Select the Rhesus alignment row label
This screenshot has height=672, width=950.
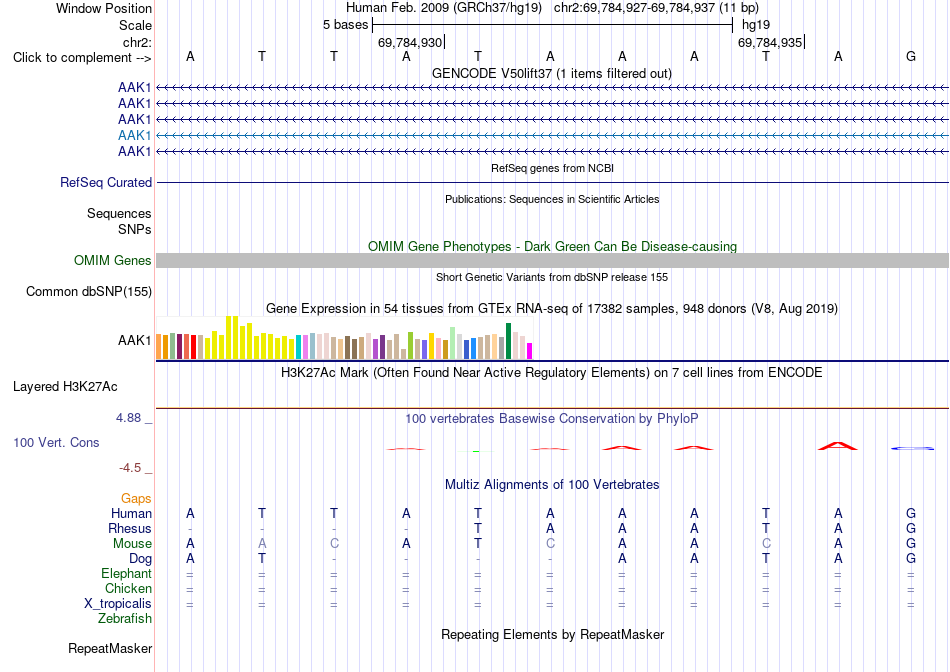point(130,528)
